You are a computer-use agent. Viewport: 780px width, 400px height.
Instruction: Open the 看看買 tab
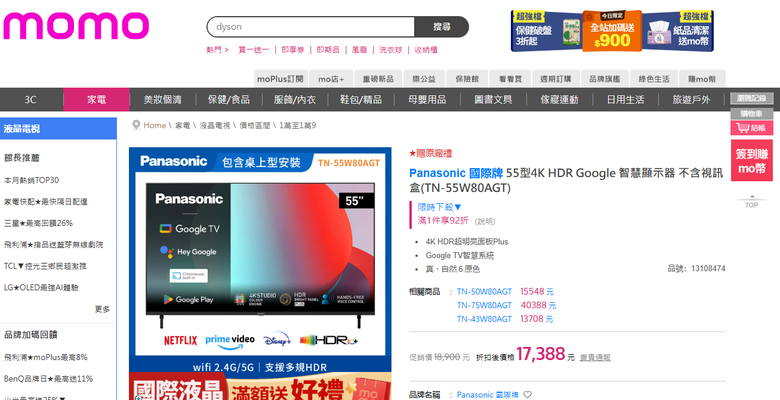click(510, 79)
